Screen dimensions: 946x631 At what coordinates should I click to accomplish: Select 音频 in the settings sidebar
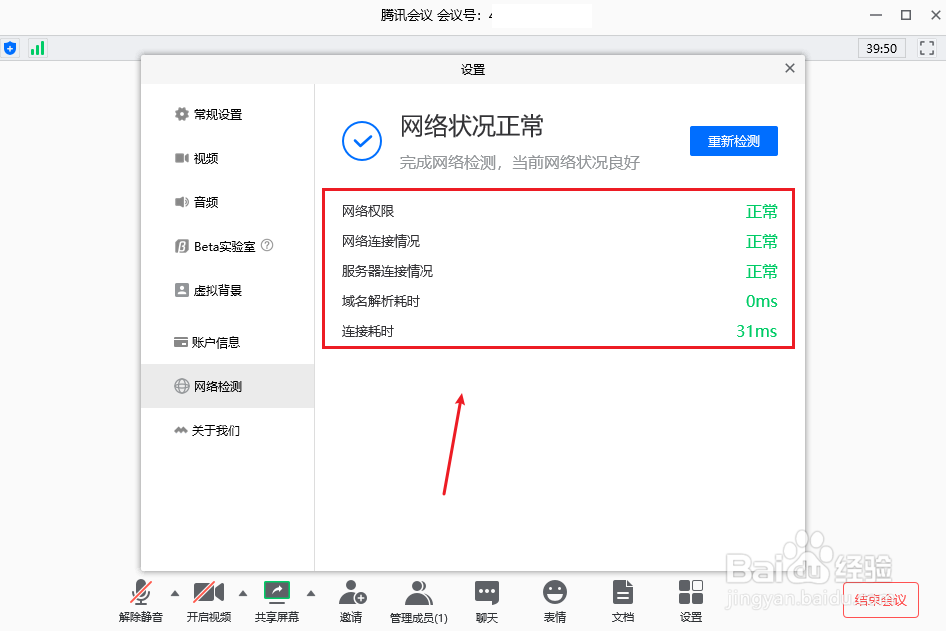(x=227, y=202)
